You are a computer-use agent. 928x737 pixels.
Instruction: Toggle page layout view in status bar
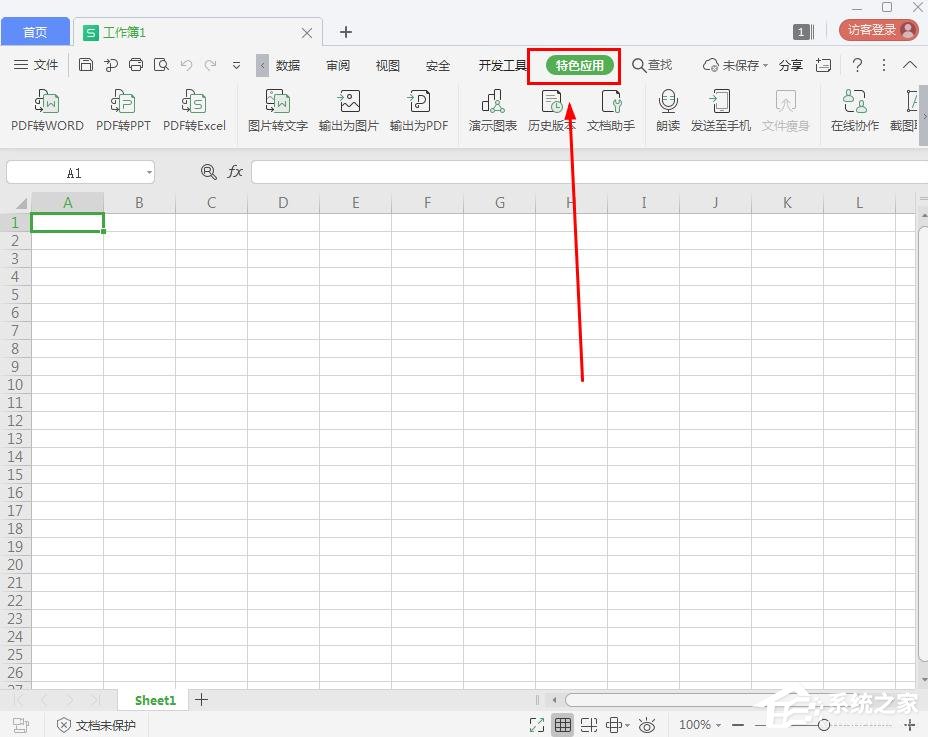(x=589, y=725)
